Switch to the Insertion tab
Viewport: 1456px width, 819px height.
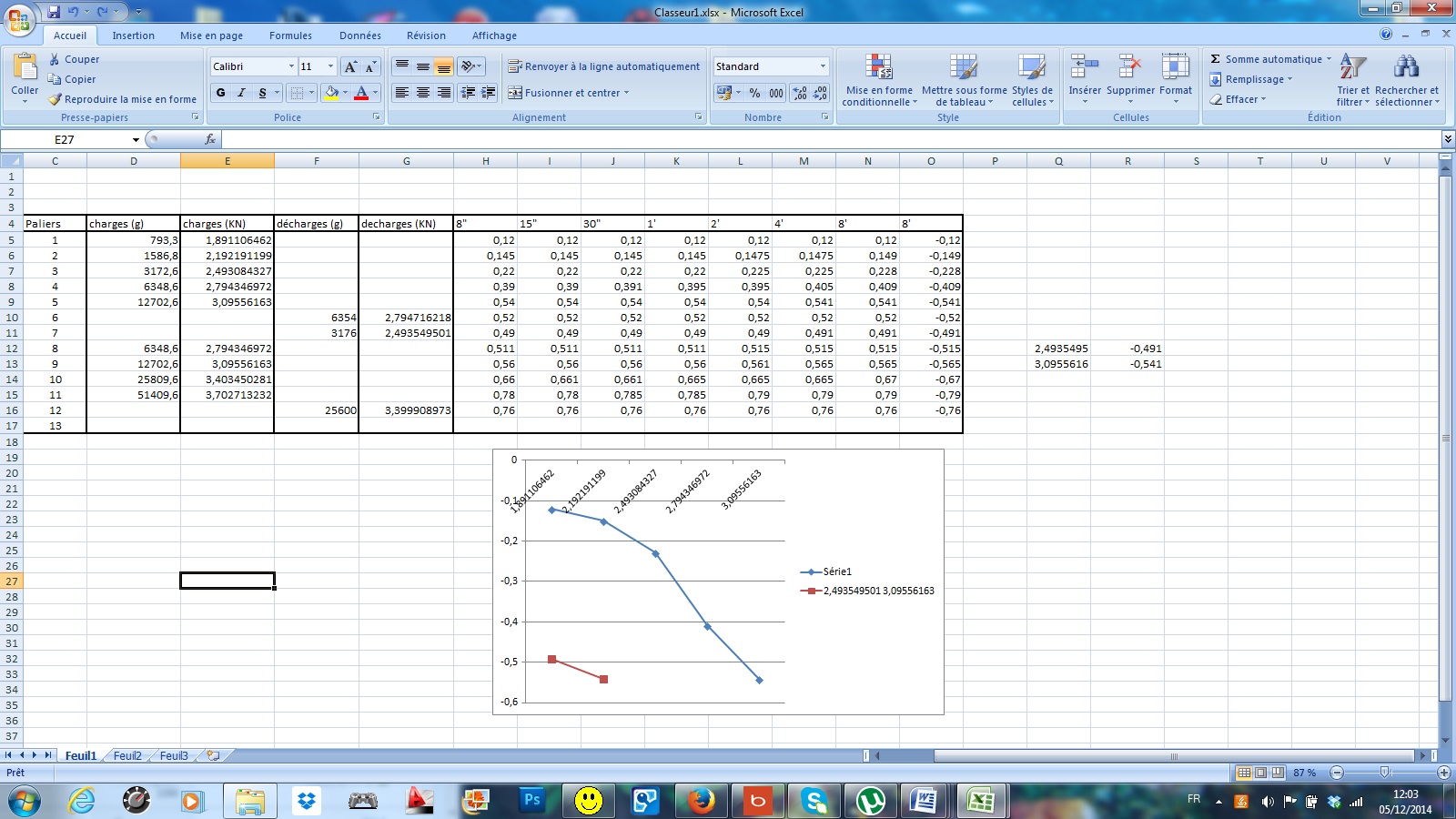[134, 35]
